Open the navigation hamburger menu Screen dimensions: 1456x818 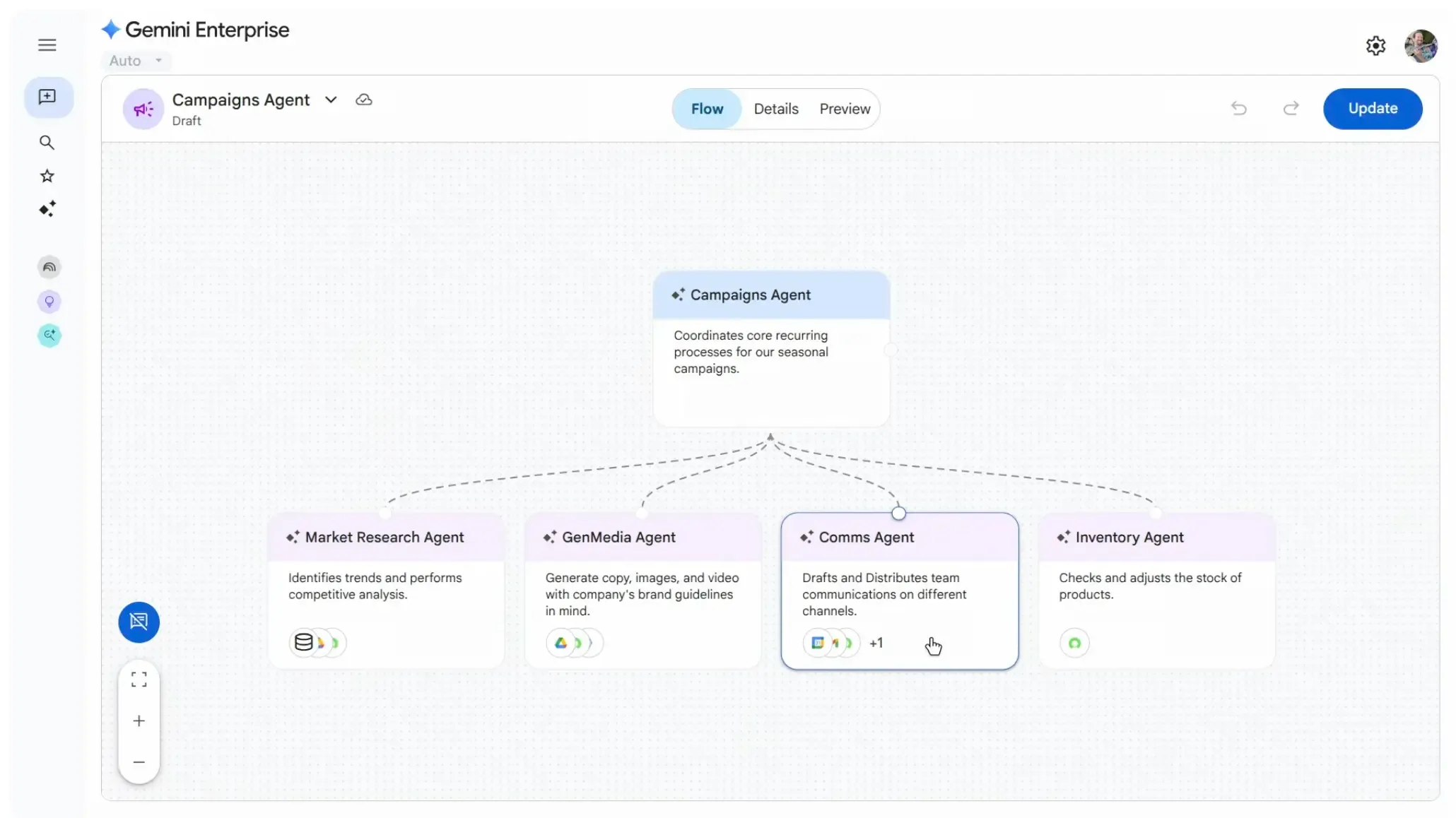coord(47,45)
